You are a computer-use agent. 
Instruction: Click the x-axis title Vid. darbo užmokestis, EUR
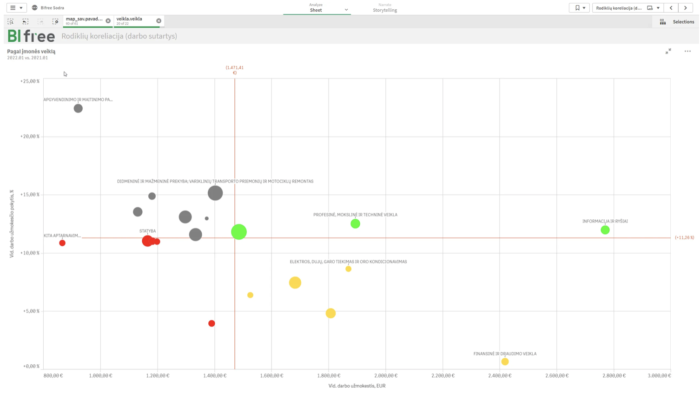357,386
